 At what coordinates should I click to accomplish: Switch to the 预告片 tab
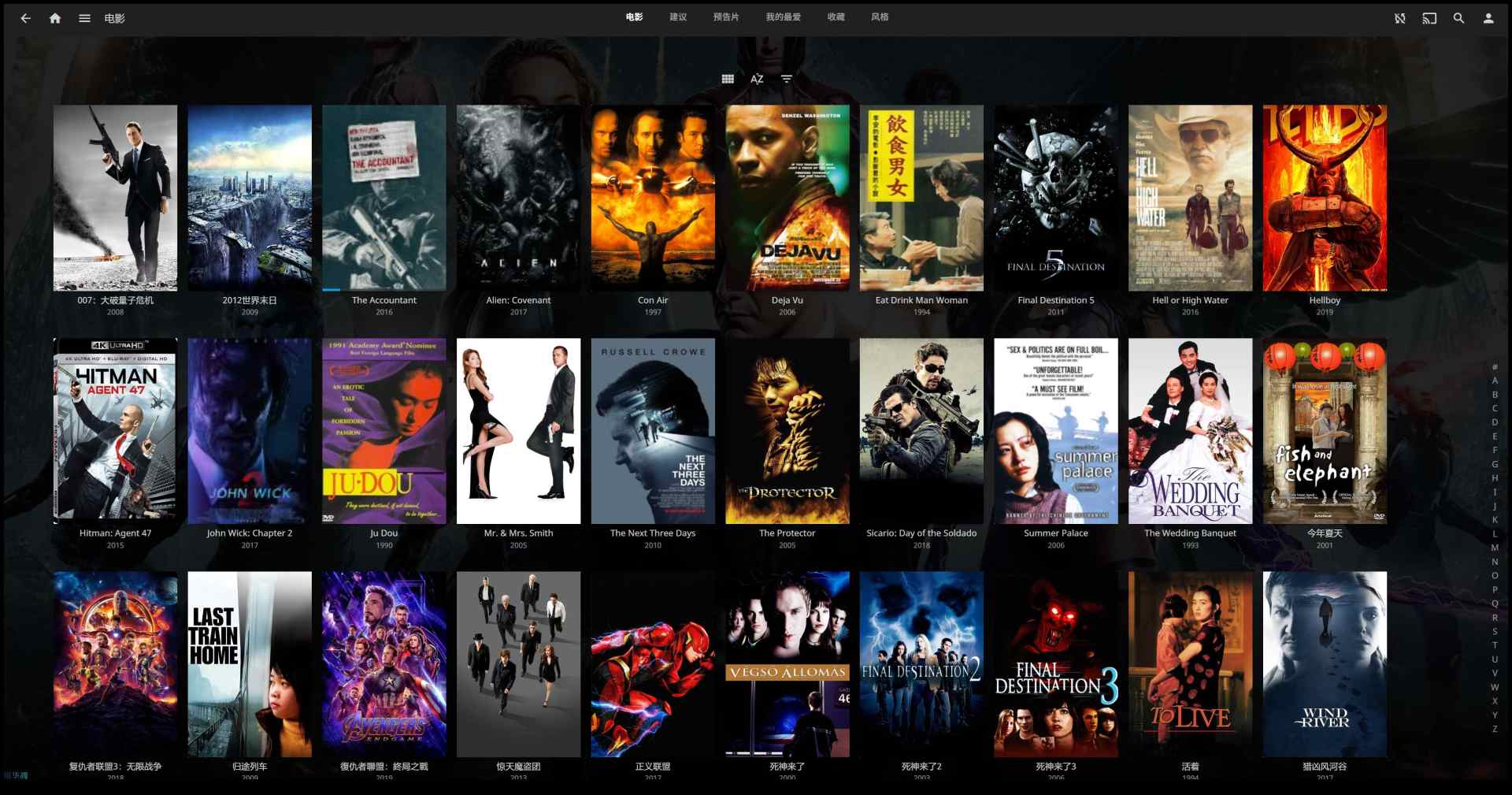725,17
